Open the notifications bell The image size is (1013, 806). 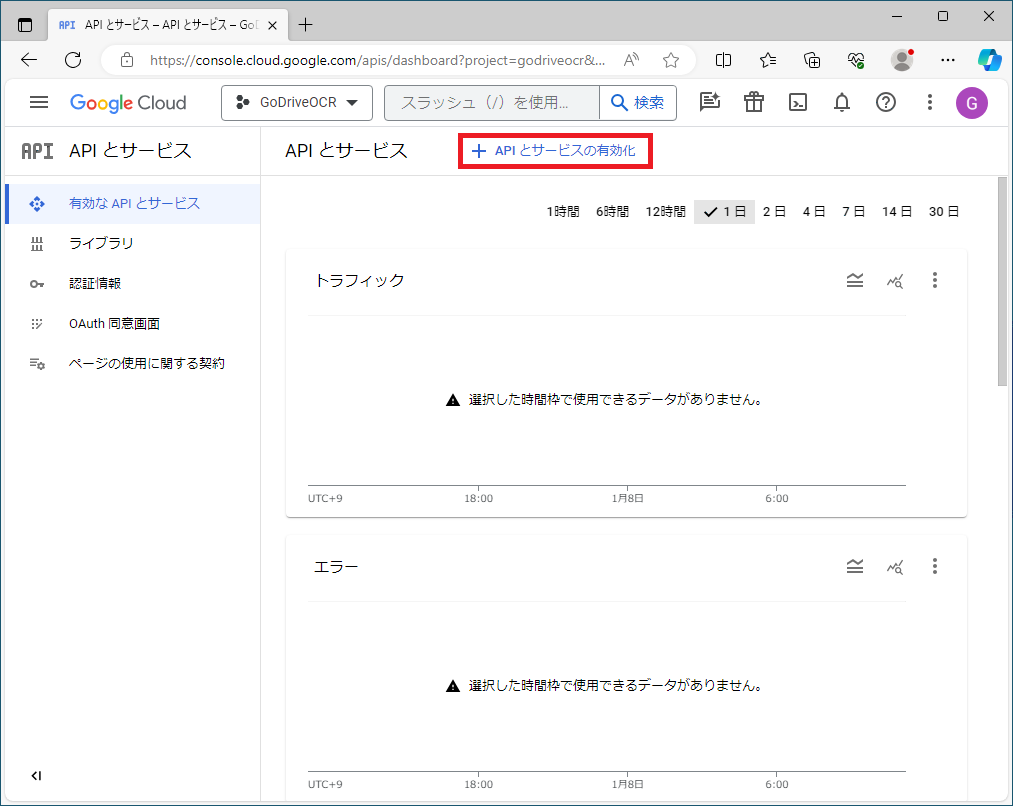pyautogui.click(x=842, y=102)
